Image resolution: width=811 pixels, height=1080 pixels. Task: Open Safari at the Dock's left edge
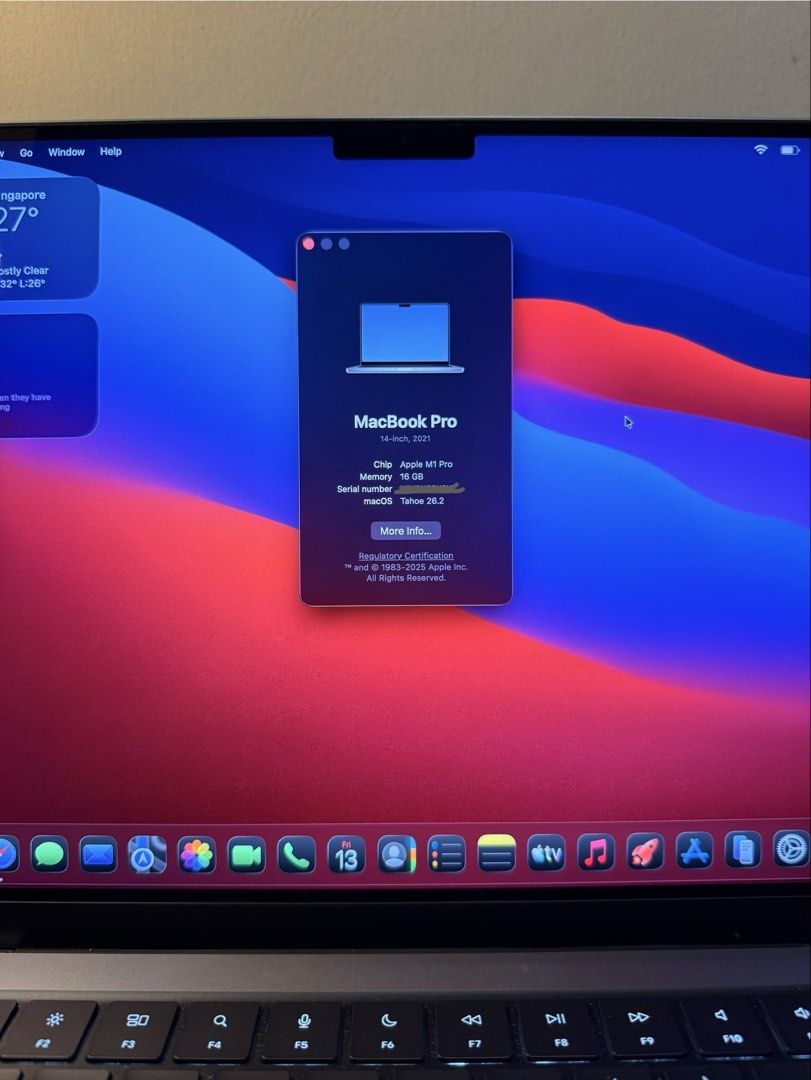(x=7, y=855)
